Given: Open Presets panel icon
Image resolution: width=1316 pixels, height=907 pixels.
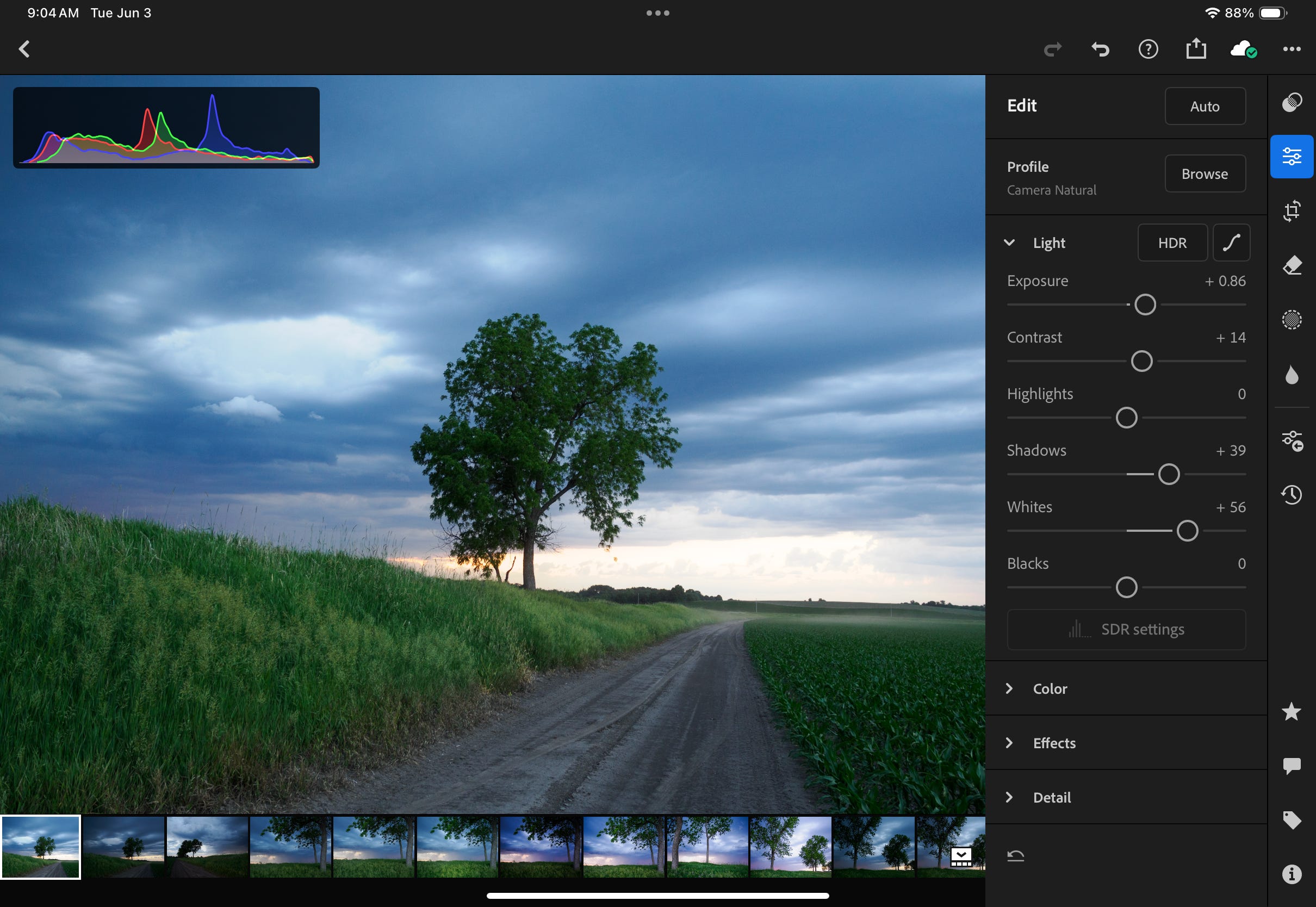Looking at the screenshot, I should 1292,103.
